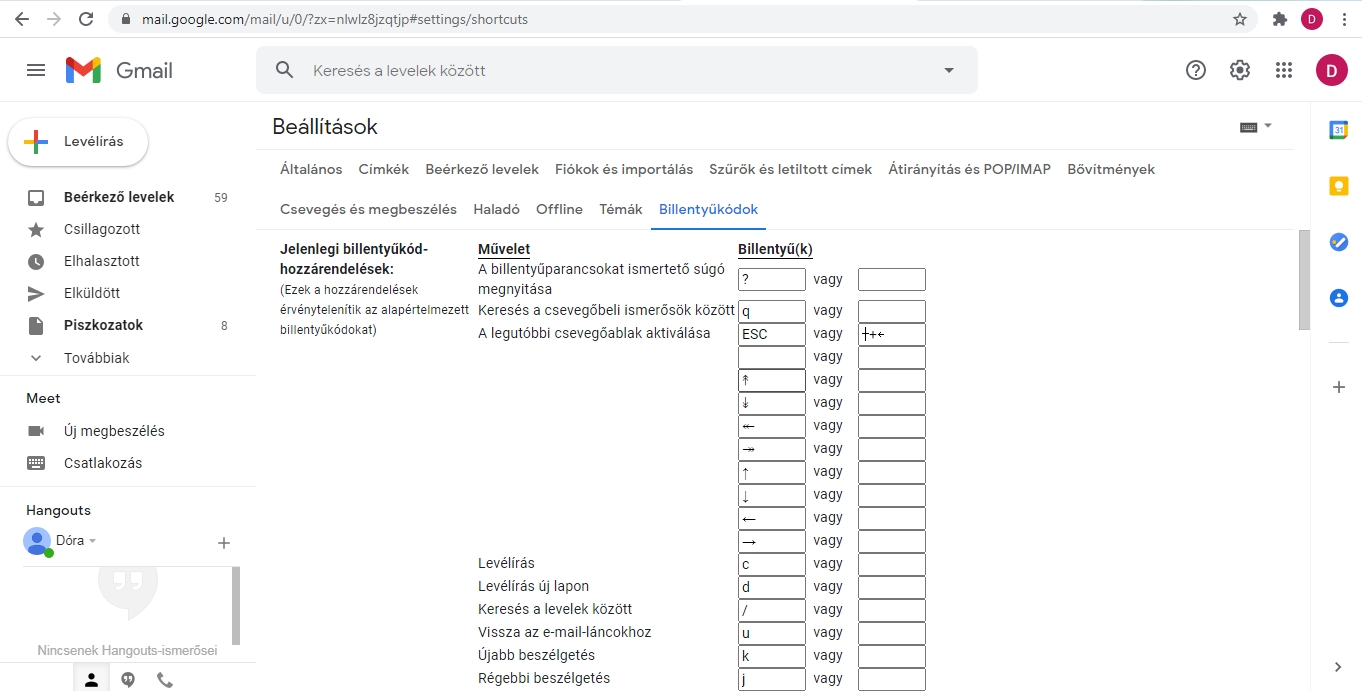1362x691 pixels.
Task: Open Google Keep in the side panel
Action: pyautogui.click(x=1338, y=186)
